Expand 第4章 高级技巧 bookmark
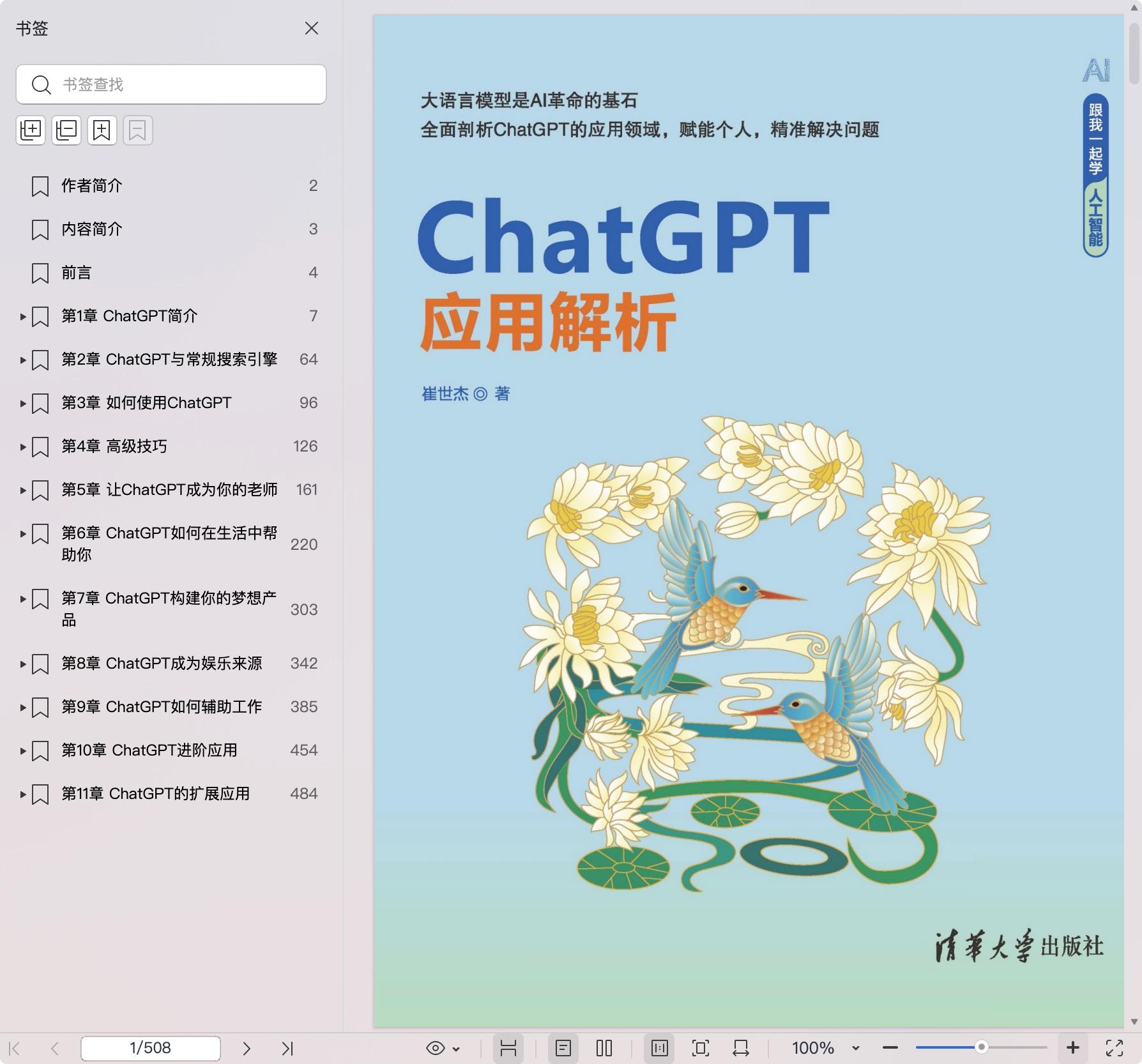1142x1064 pixels. [23, 446]
